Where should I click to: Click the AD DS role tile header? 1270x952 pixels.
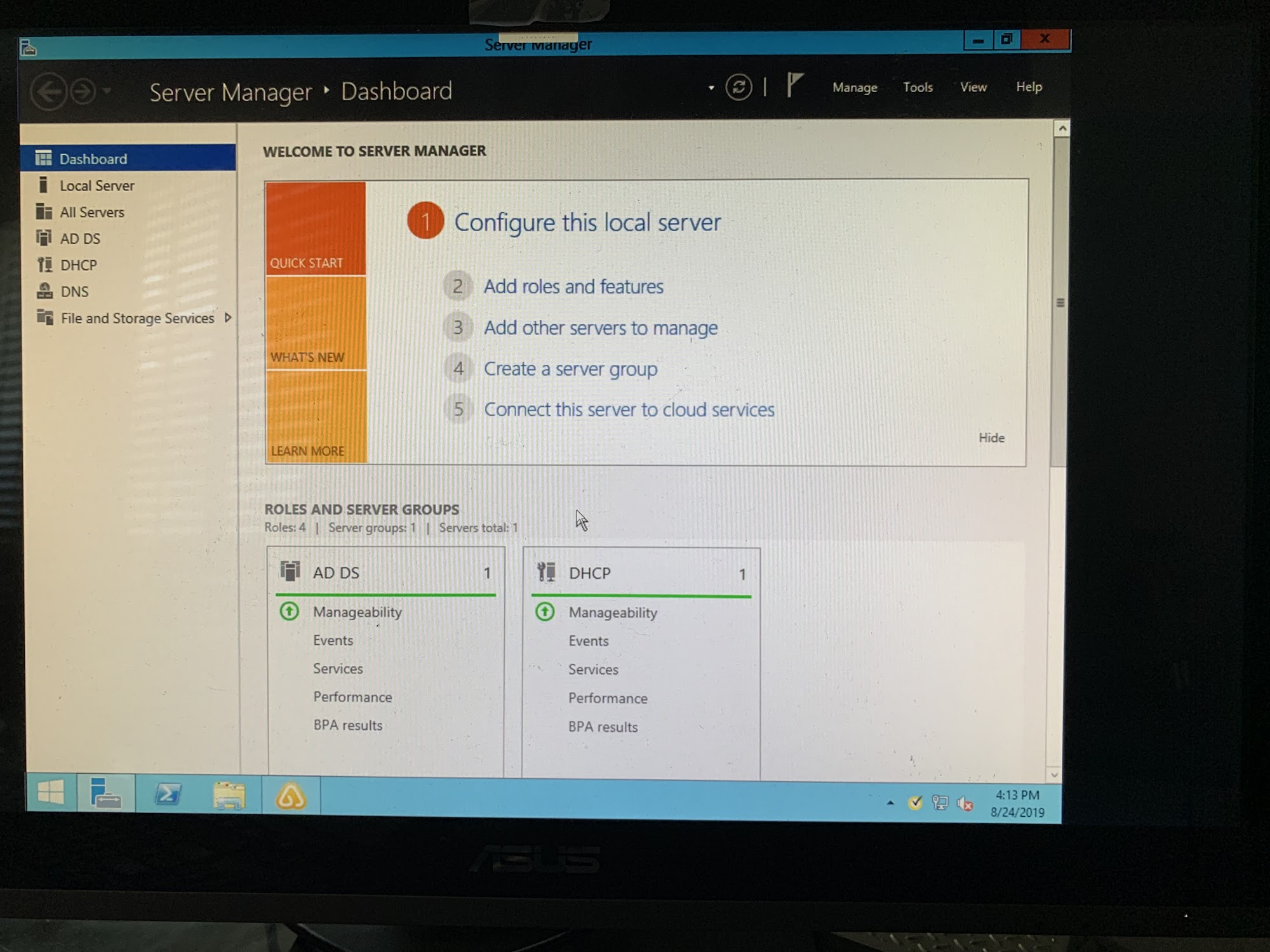click(385, 572)
